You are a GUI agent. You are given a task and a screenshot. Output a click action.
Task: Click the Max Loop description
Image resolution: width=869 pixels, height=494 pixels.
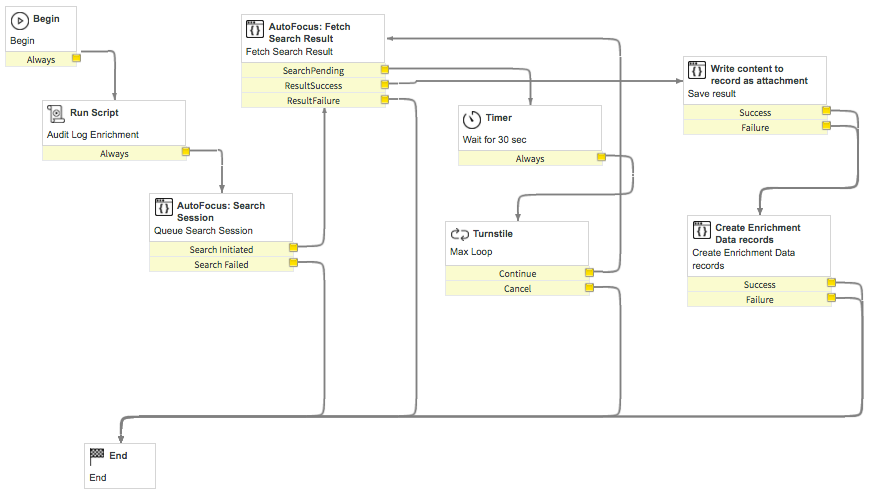(471, 252)
